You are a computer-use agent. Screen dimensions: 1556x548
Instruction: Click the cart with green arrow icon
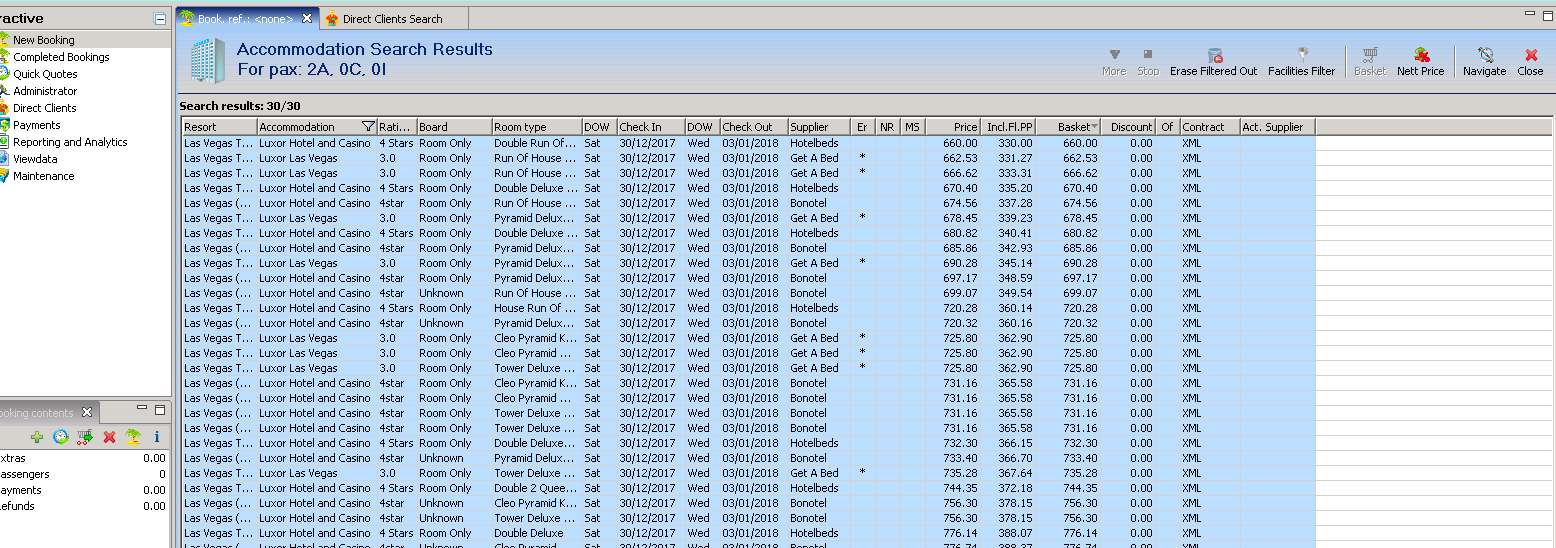[85, 437]
